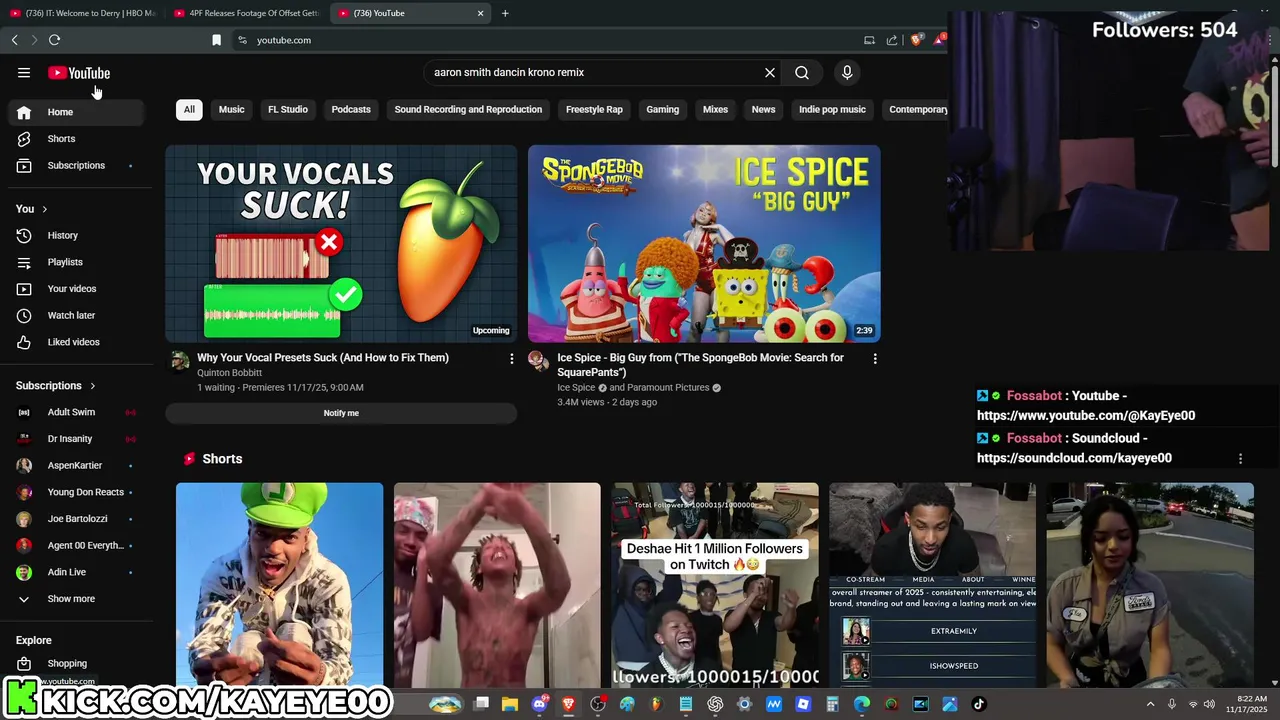Open Playlists in the sidebar
The image size is (1280, 720).
coord(76,262)
